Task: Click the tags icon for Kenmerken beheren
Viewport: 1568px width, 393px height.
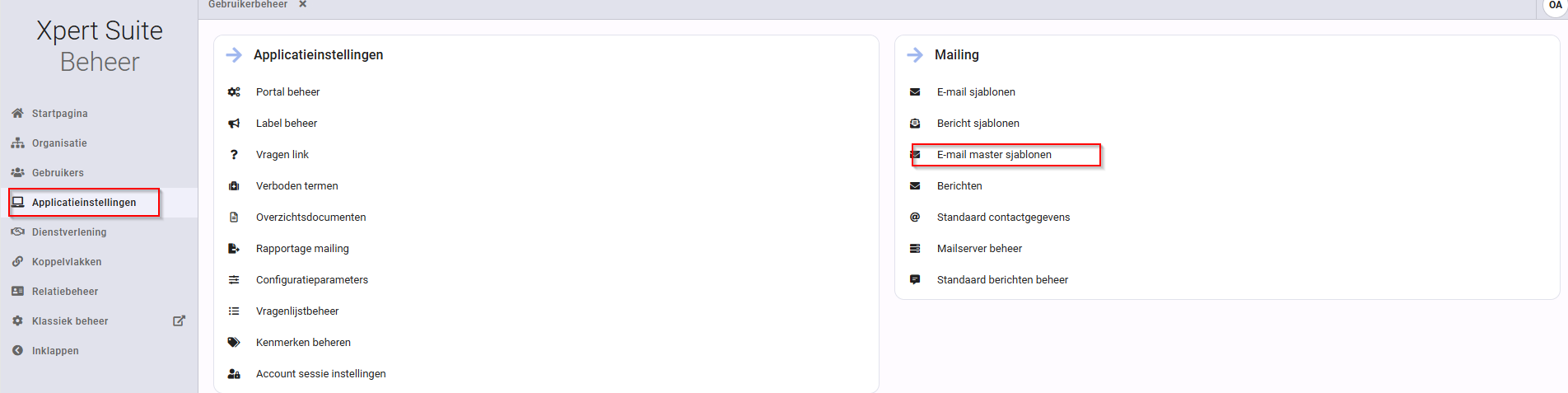Action: (x=234, y=342)
